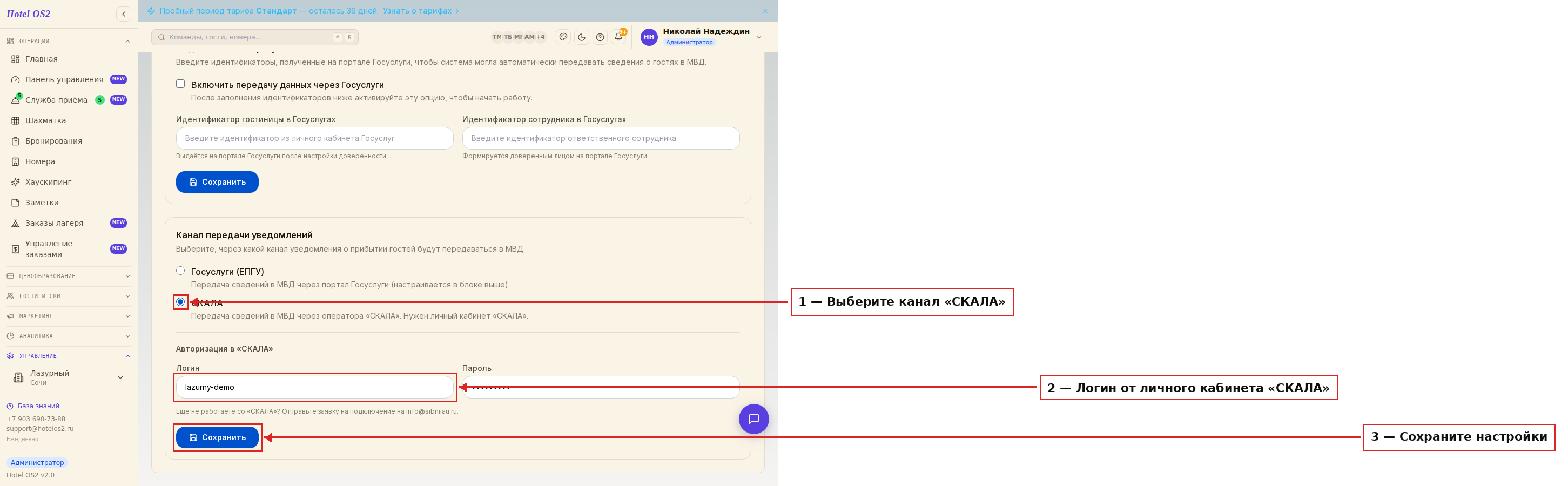Open the theme palette icon

tap(564, 37)
